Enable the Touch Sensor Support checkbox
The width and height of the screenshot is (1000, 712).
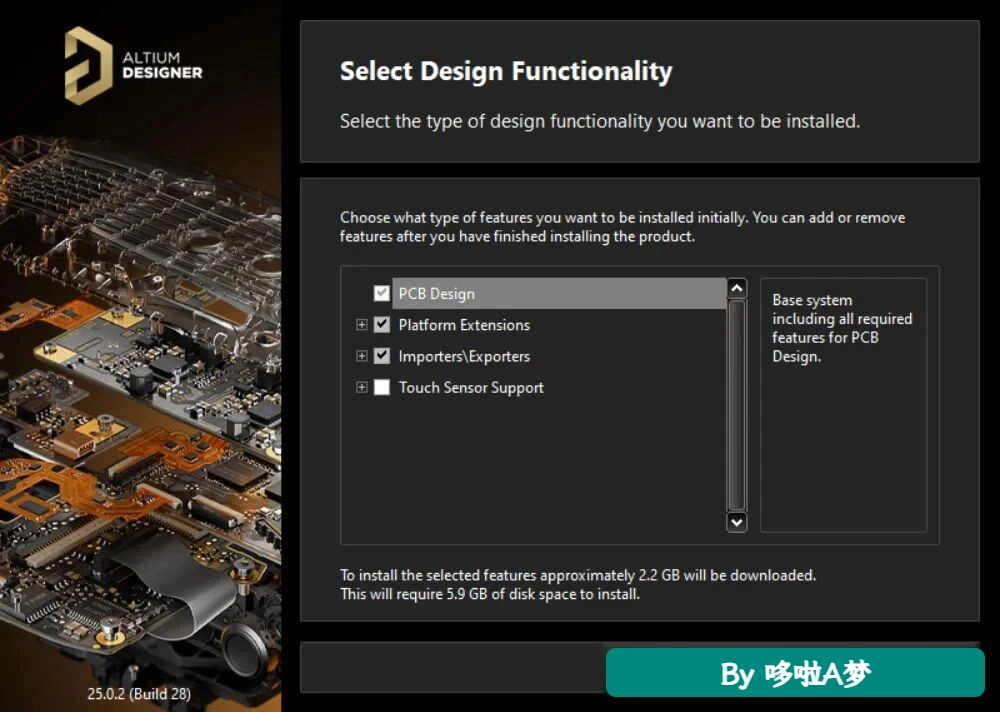pyautogui.click(x=381, y=387)
